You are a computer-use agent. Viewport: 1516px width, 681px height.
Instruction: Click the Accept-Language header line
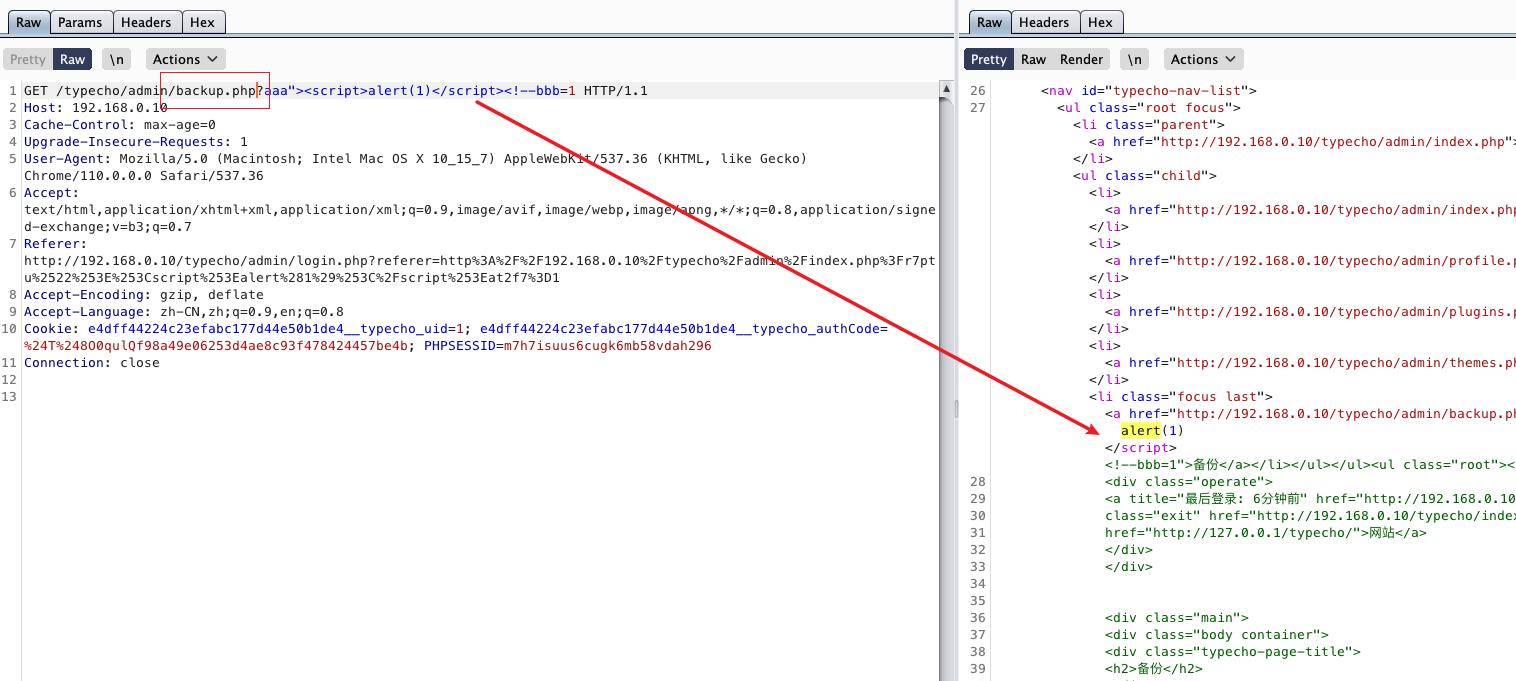(184, 312)
